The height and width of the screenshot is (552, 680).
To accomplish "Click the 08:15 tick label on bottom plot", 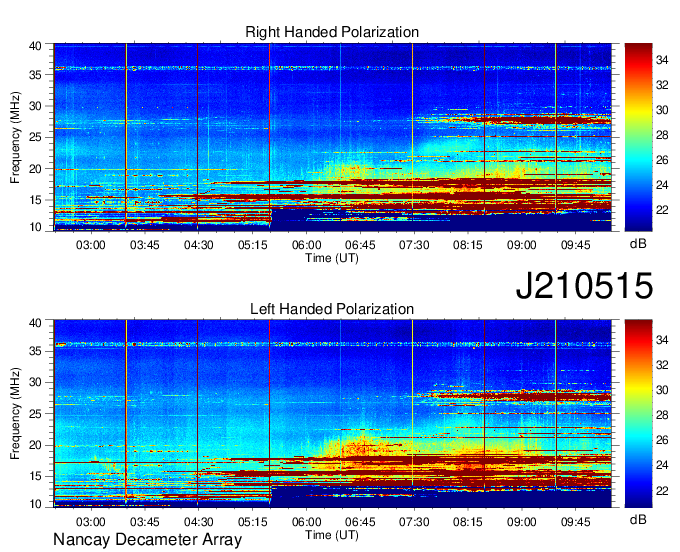I will [468, 522].
